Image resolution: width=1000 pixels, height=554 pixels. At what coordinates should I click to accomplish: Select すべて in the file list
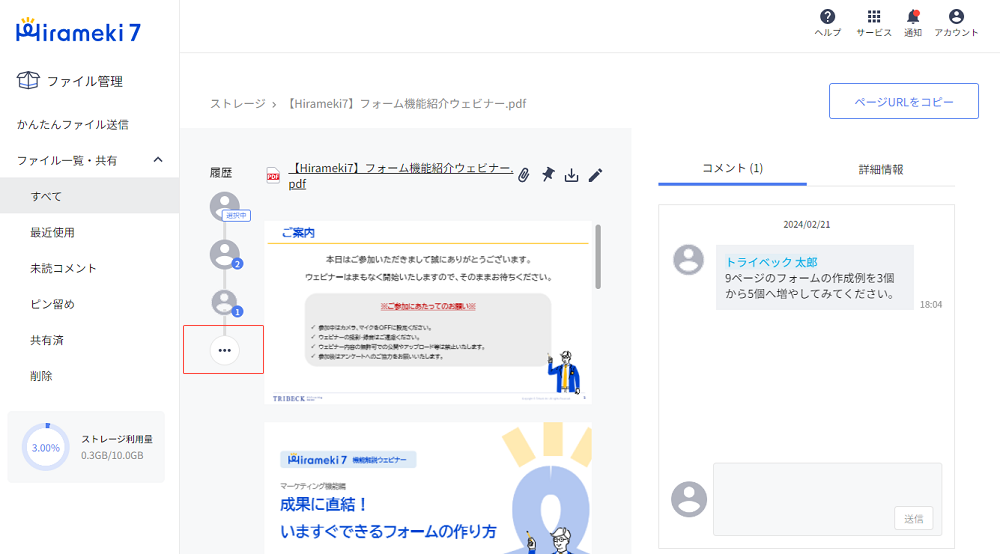(89, 196)
